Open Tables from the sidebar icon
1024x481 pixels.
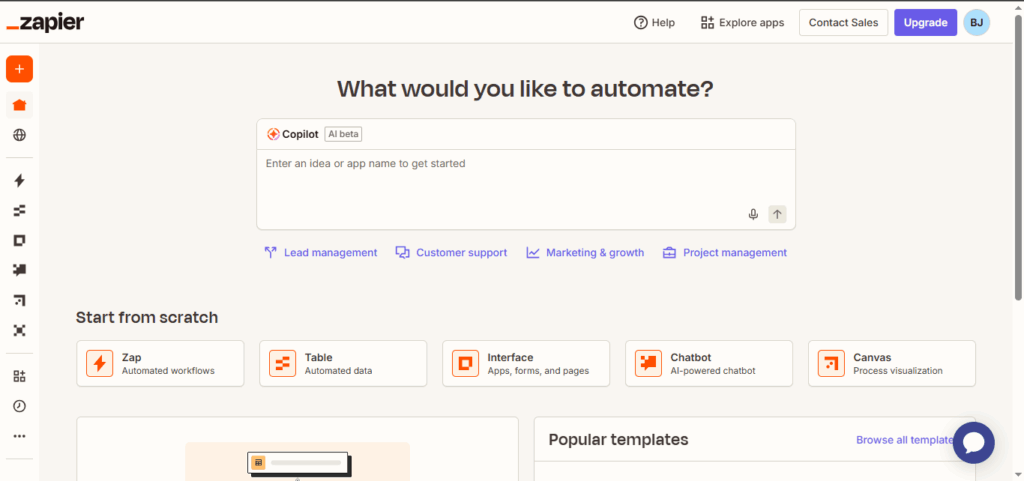pyautogui.click(x=19, y=211)
